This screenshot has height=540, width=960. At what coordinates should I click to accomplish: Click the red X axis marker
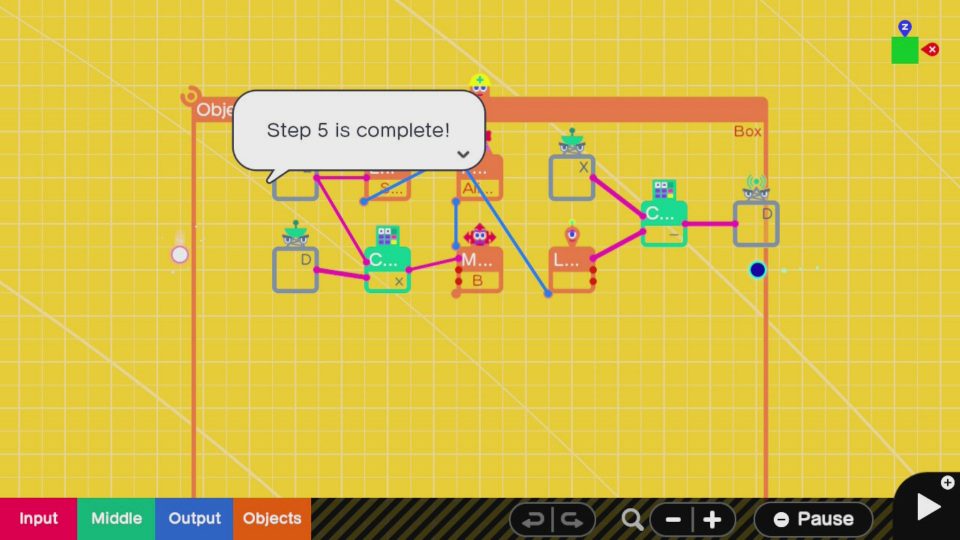tap(931, 50)
